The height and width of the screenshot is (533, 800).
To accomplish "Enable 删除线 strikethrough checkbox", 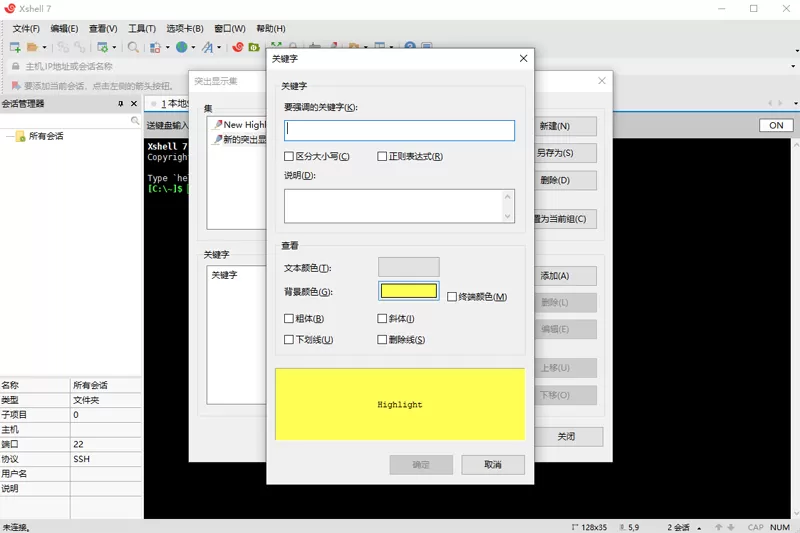I will (382, 340).
